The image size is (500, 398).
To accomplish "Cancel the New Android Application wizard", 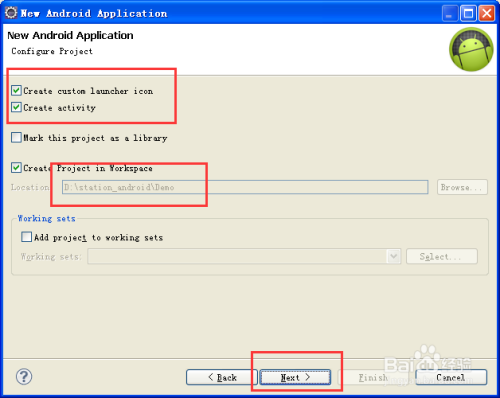I will pyautogui.click(x=451, y=377).
